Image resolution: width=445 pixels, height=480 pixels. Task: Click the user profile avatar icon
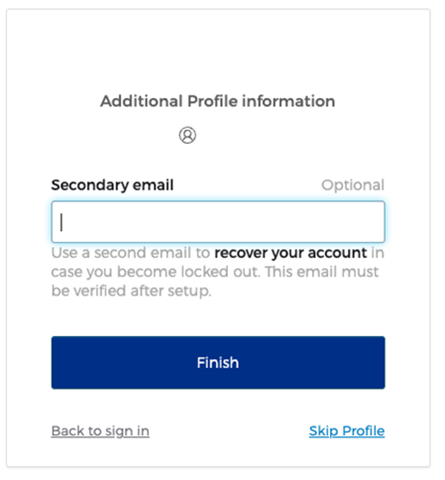coord(188,135)
